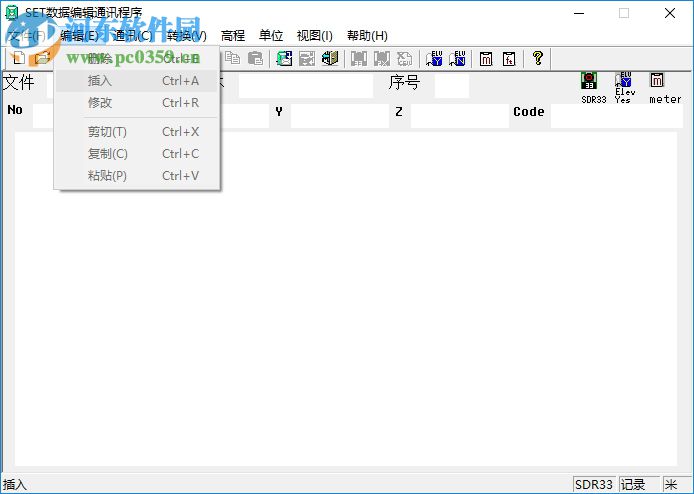Image resolution: width=694 pixels, height=494 pixels.
Task: Click the Z coordinate input field
Action: (x=460, y=116)
